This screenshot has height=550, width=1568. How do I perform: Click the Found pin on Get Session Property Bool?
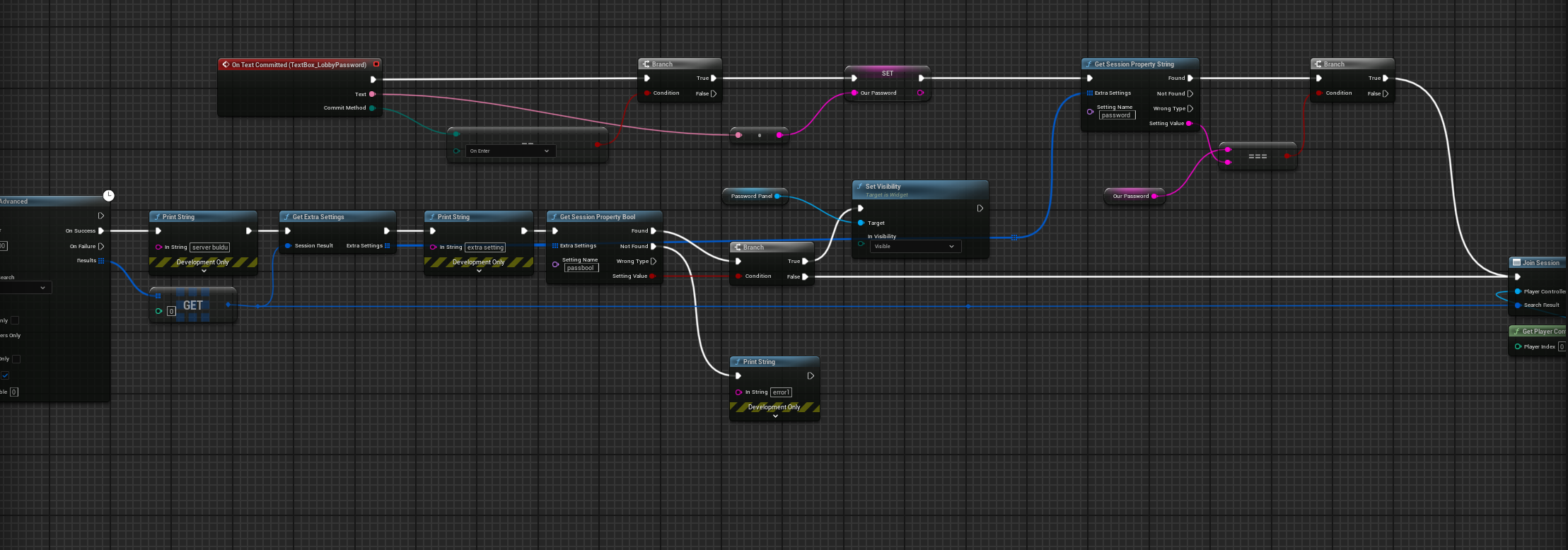coord(653,231)
